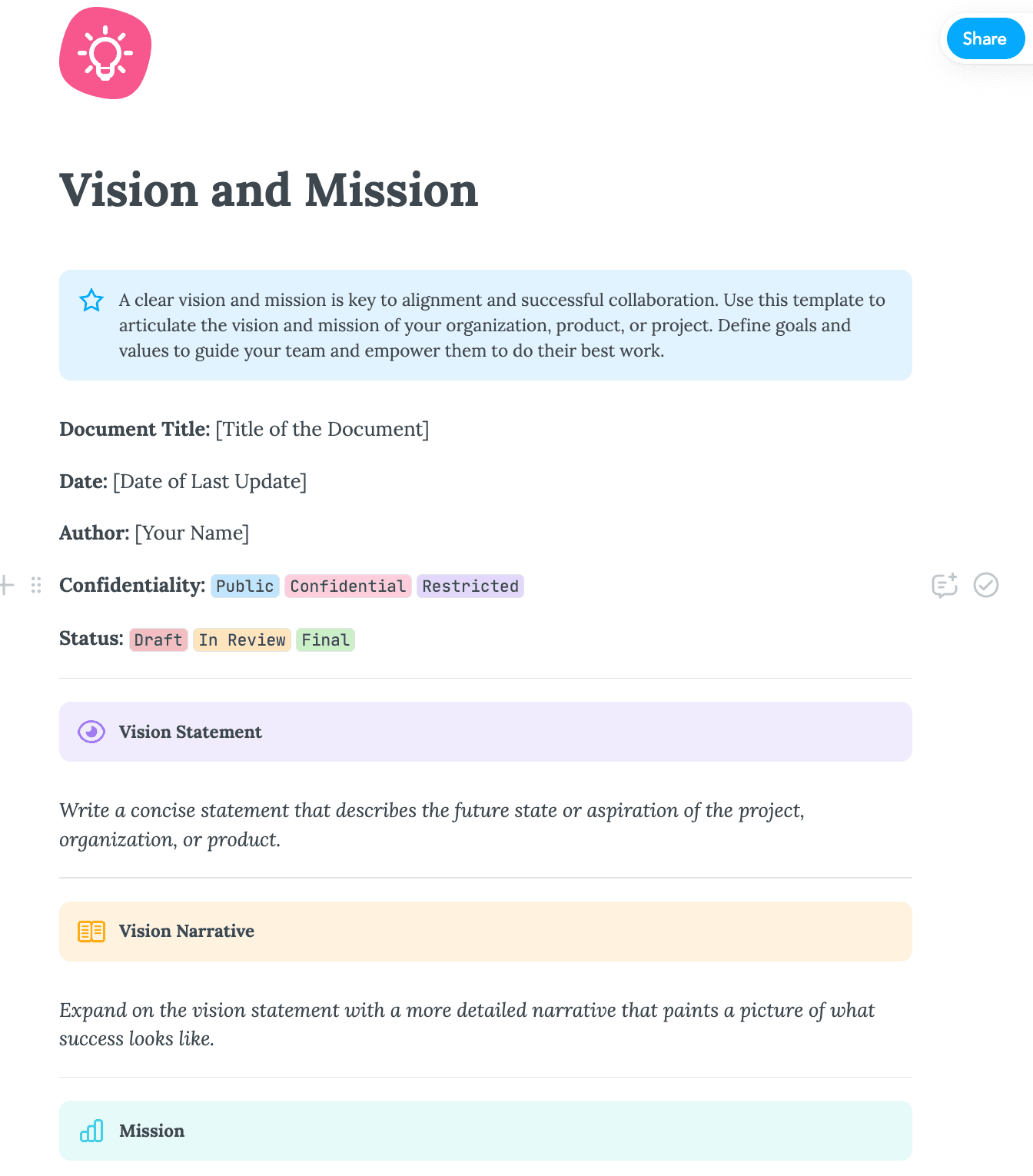Click the [Your Name] author placeholder
Screen dimensions: 1033x1176
point(191,533)
